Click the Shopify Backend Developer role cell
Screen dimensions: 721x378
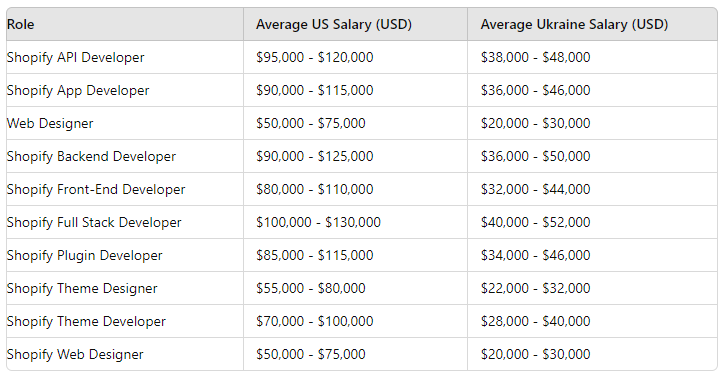[125, 156]
